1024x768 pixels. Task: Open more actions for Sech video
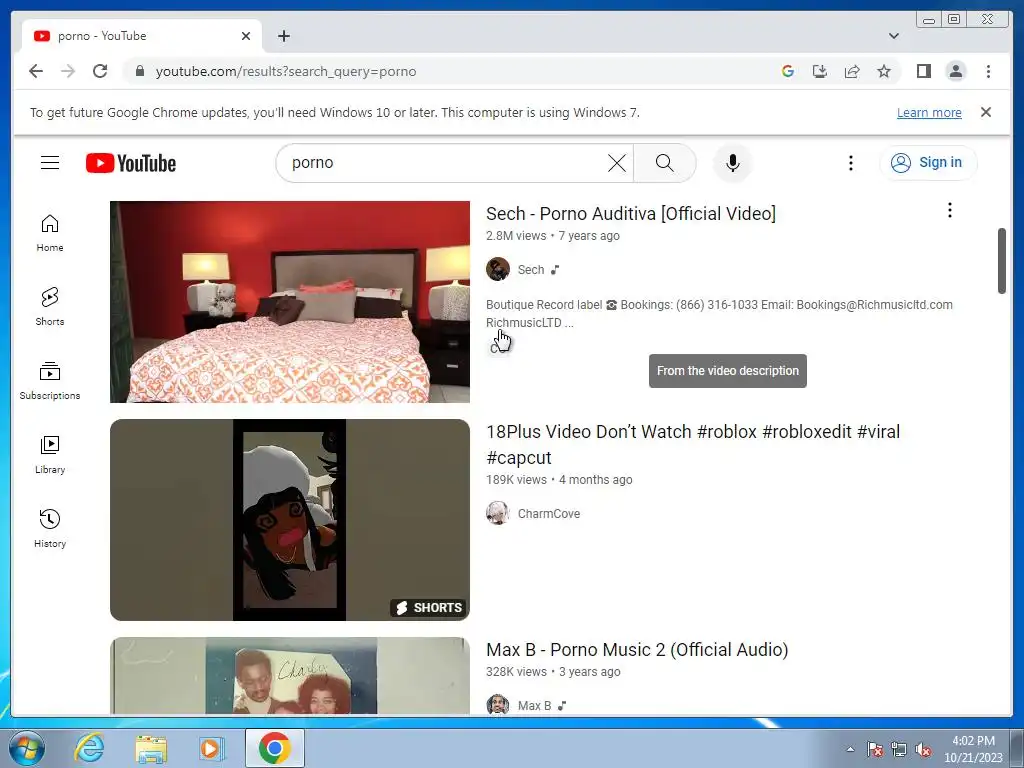tap(950, 210)
